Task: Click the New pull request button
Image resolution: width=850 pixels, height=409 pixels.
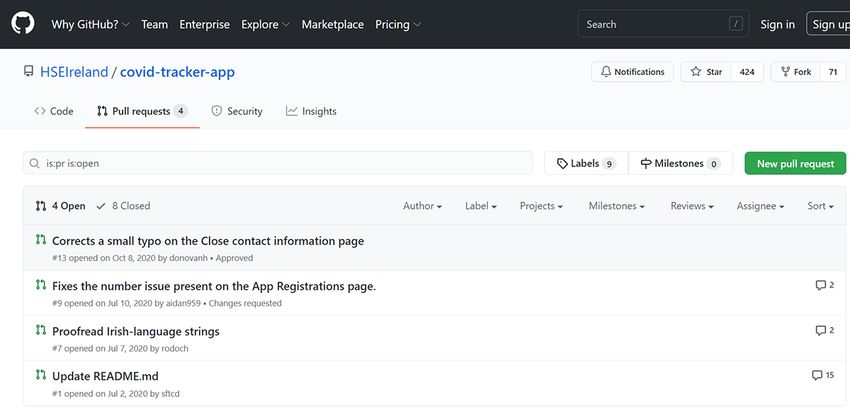Action: point(795,163)
